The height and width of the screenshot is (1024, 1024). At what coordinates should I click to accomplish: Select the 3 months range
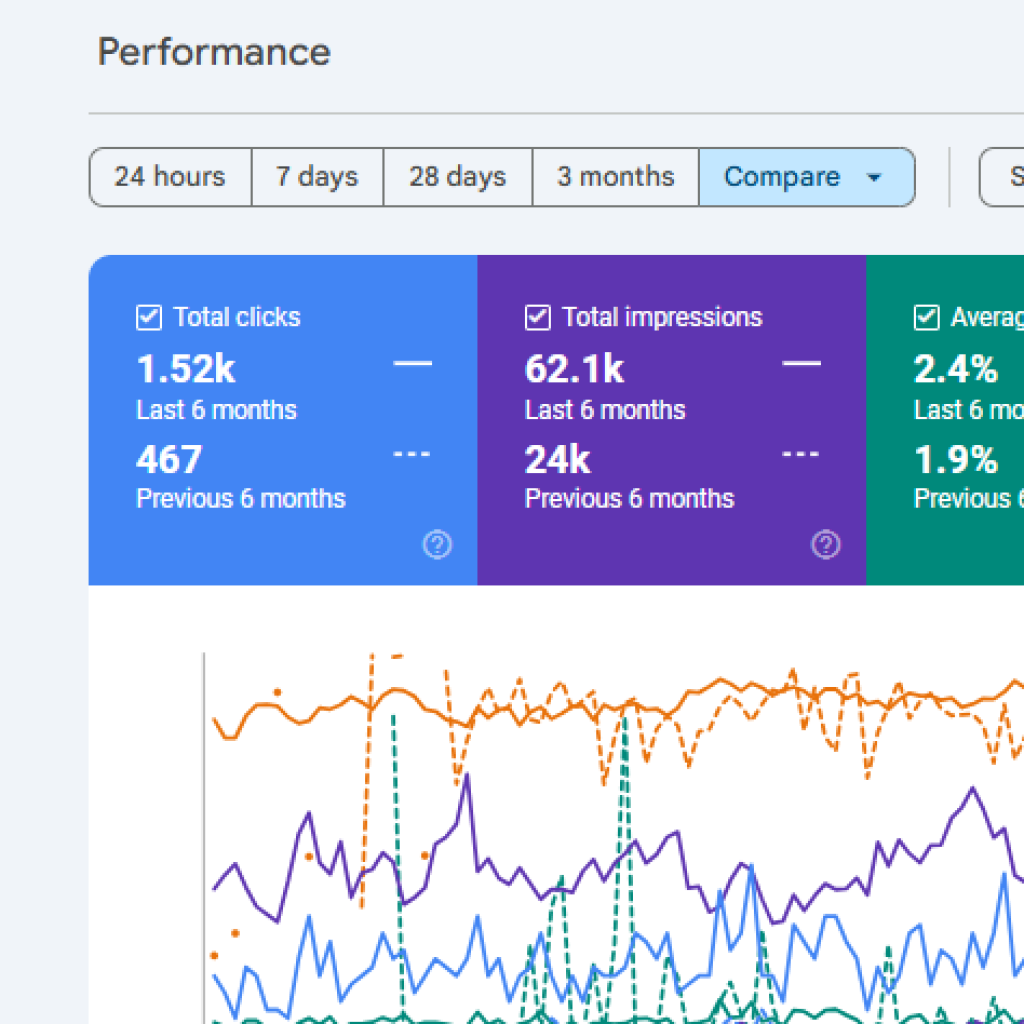pyautogui.click(x=616, y=177)
